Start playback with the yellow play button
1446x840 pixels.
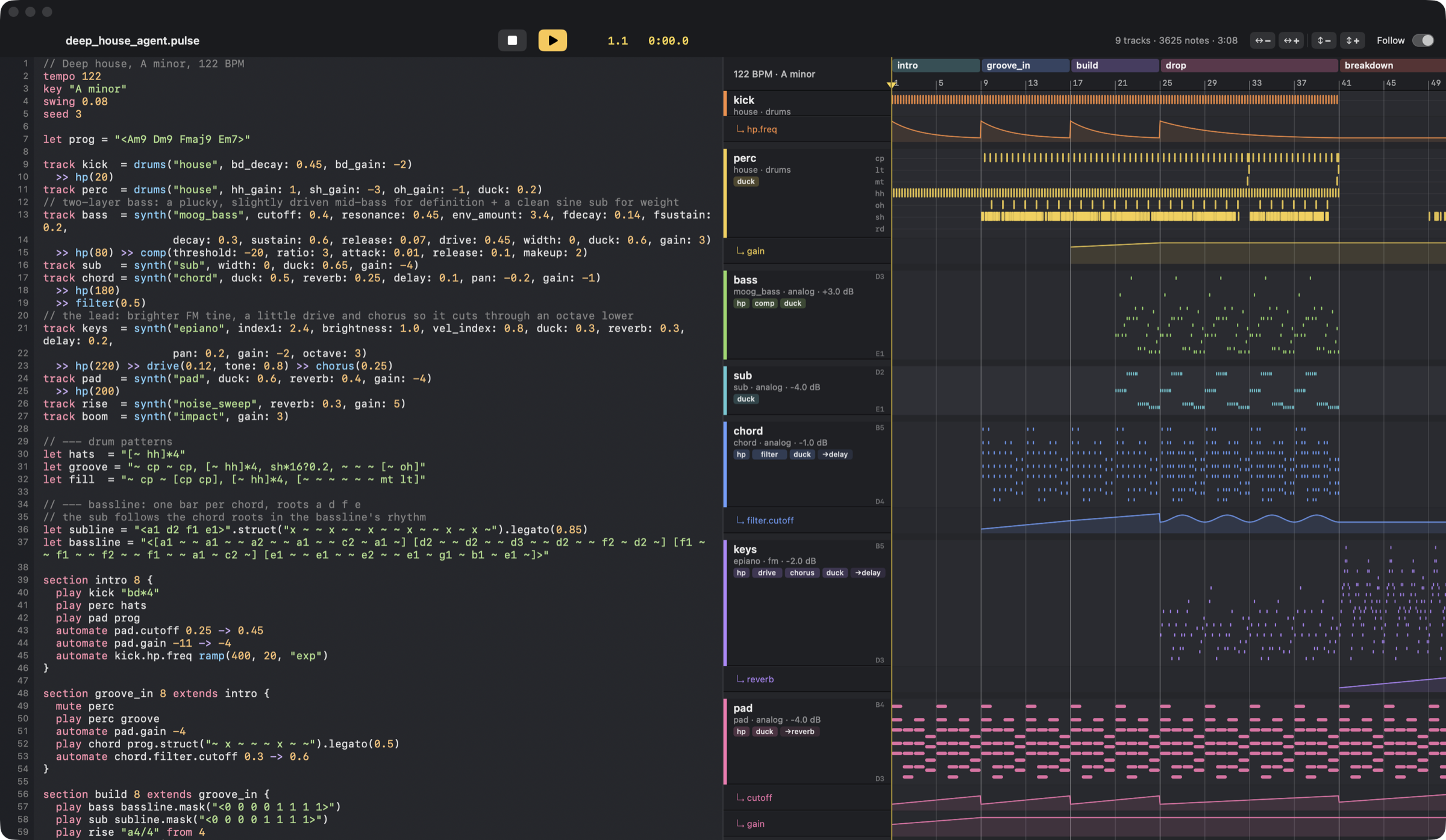pos(552,40)
